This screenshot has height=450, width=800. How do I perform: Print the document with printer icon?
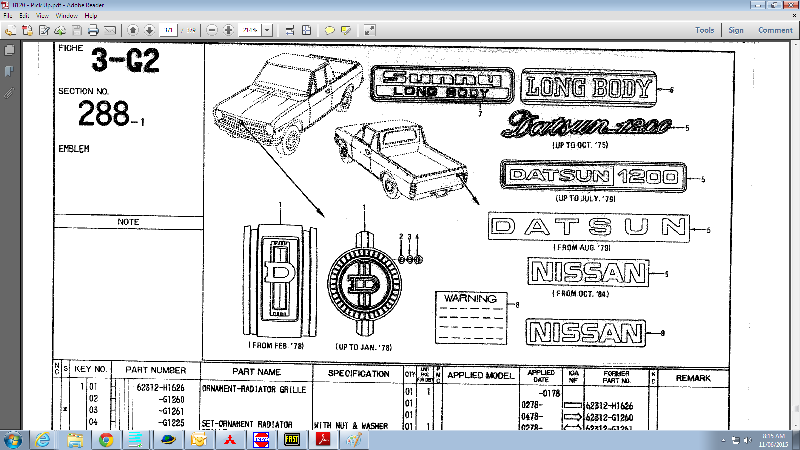93,31
